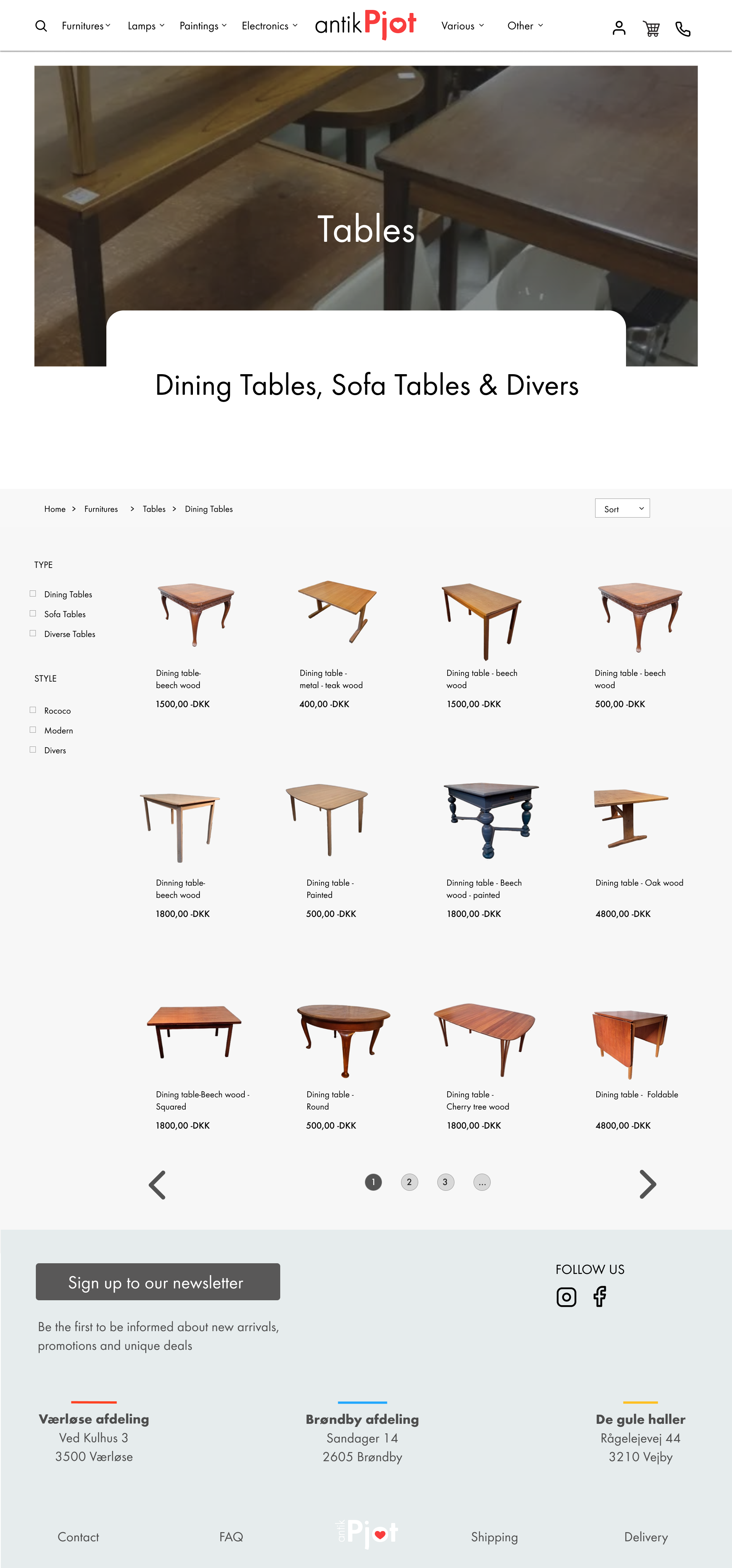Viewport: 732px width, 1568px height.
Task: Check the Dining Tables type filter
Action: click(33, 593)
